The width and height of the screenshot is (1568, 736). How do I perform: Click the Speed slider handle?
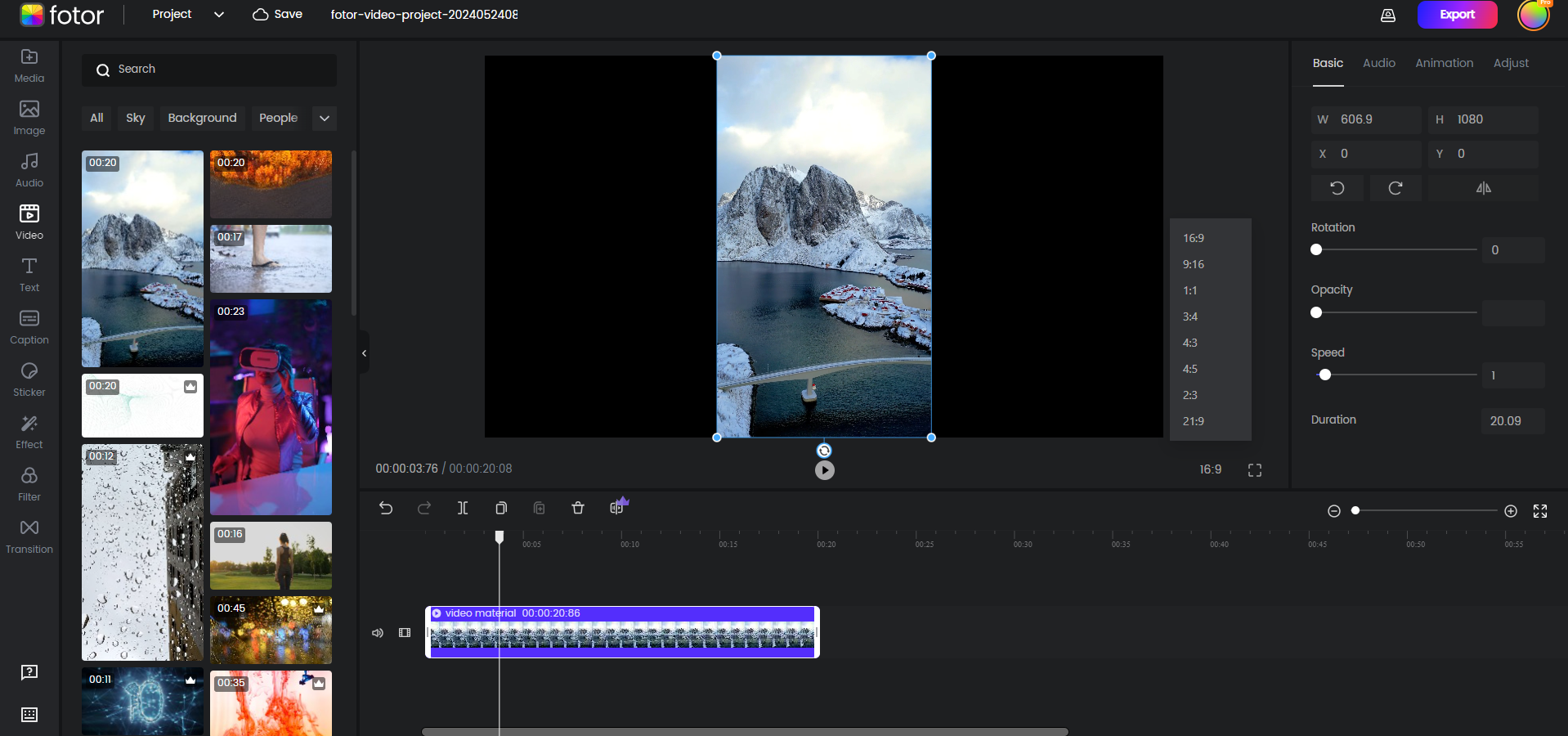(1325, 375)
